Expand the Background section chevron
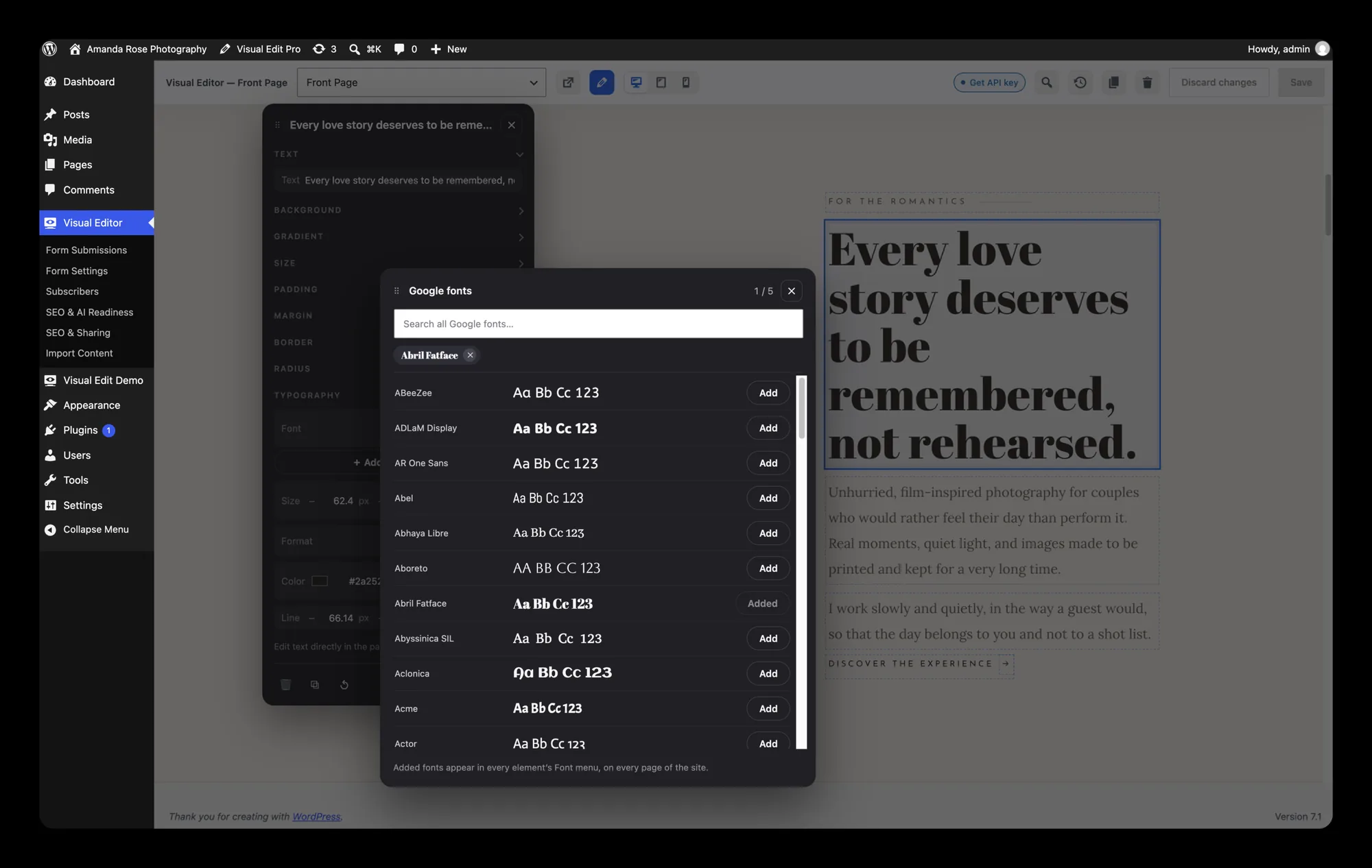The height and width of the screenshot is (868, 1372). [521, 210]
